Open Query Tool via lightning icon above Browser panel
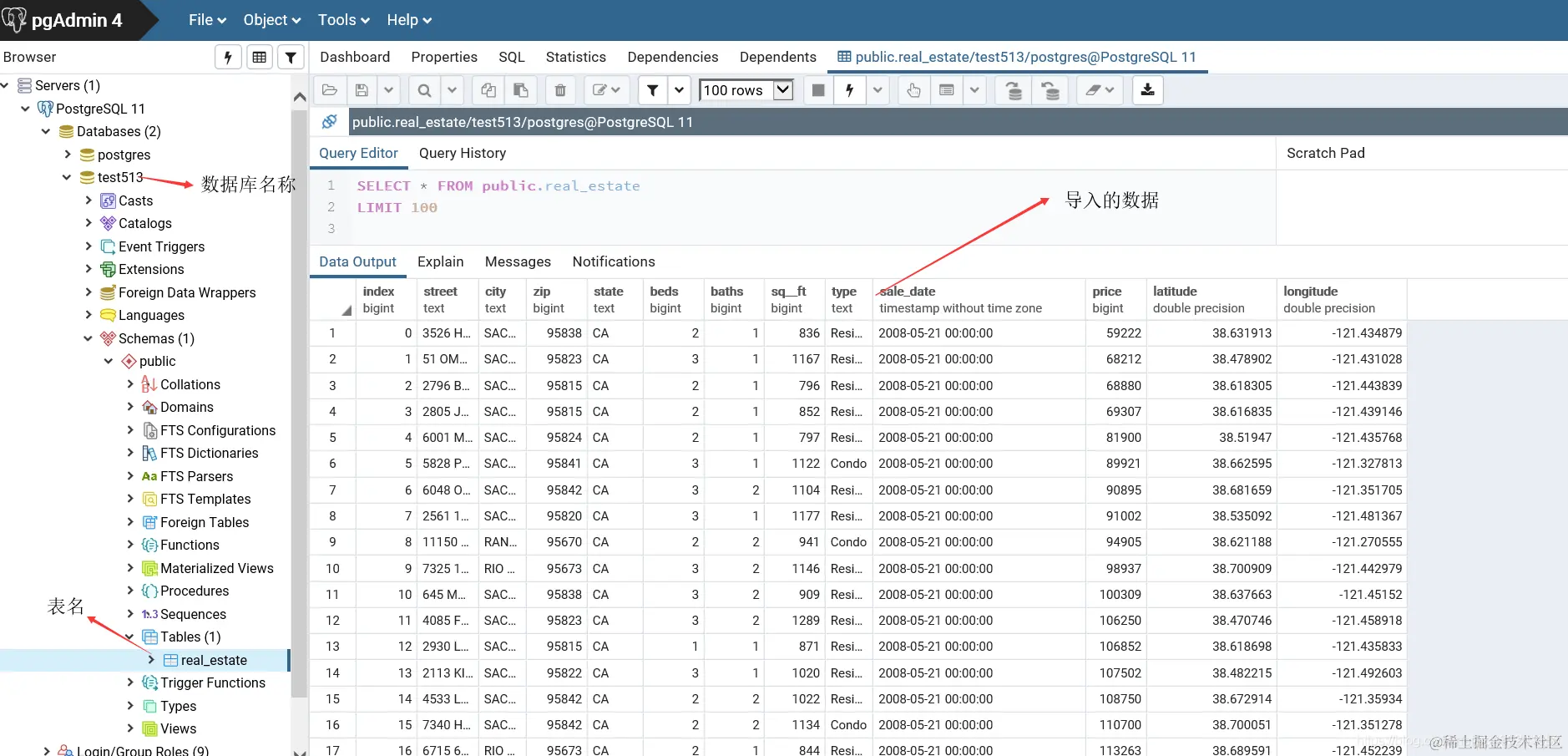 point(227,56)
